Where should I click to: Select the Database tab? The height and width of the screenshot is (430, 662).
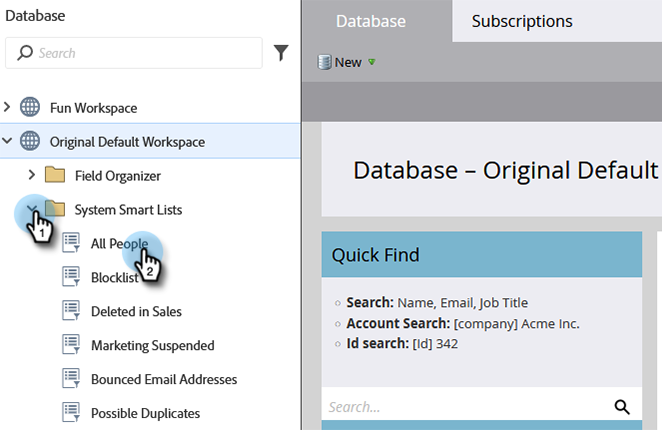[371, 21]
